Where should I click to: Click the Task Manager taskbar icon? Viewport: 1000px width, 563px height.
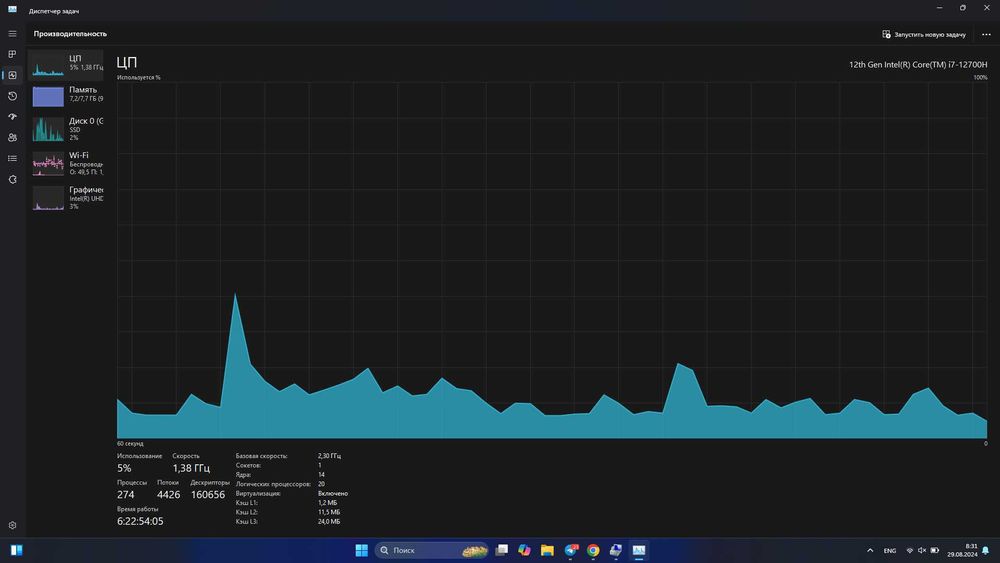pos(638,550)
